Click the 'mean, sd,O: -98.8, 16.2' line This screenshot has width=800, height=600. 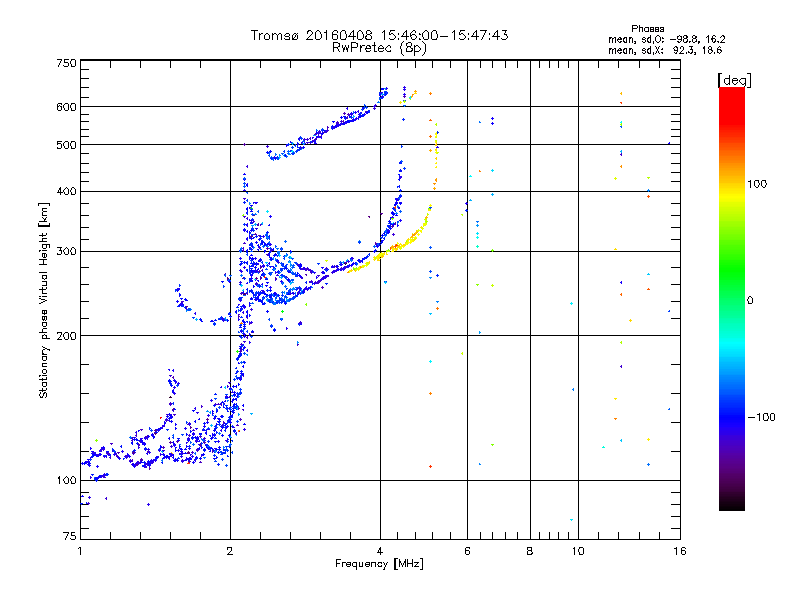(666, 39)
